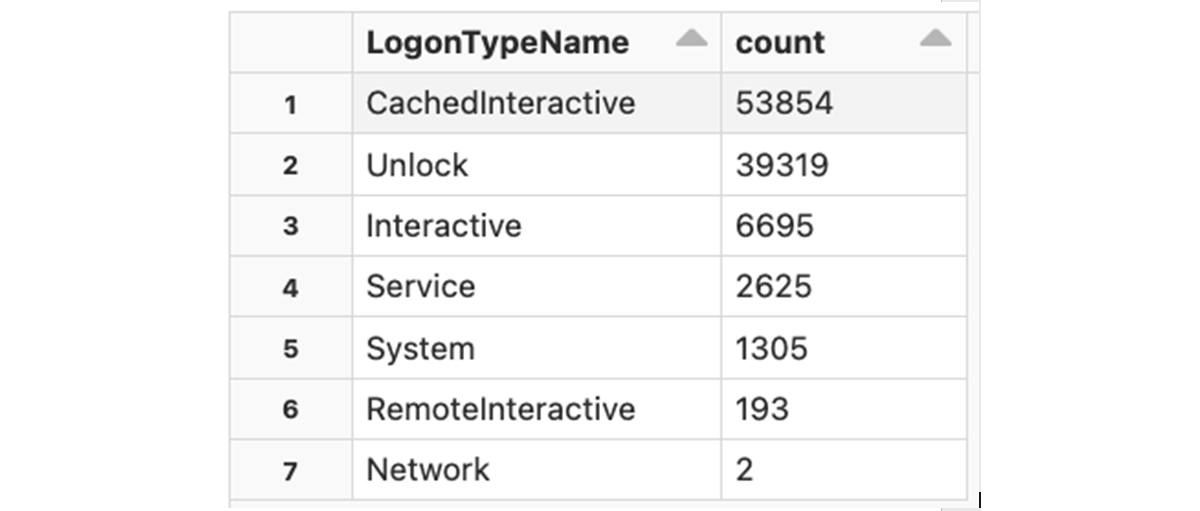
Task: Select the Unlock logon type cell
Action: [417, 165]
